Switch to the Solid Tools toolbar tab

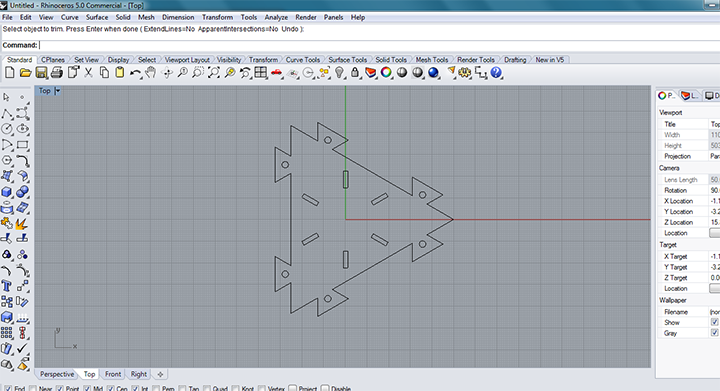[x=391, y=60]
